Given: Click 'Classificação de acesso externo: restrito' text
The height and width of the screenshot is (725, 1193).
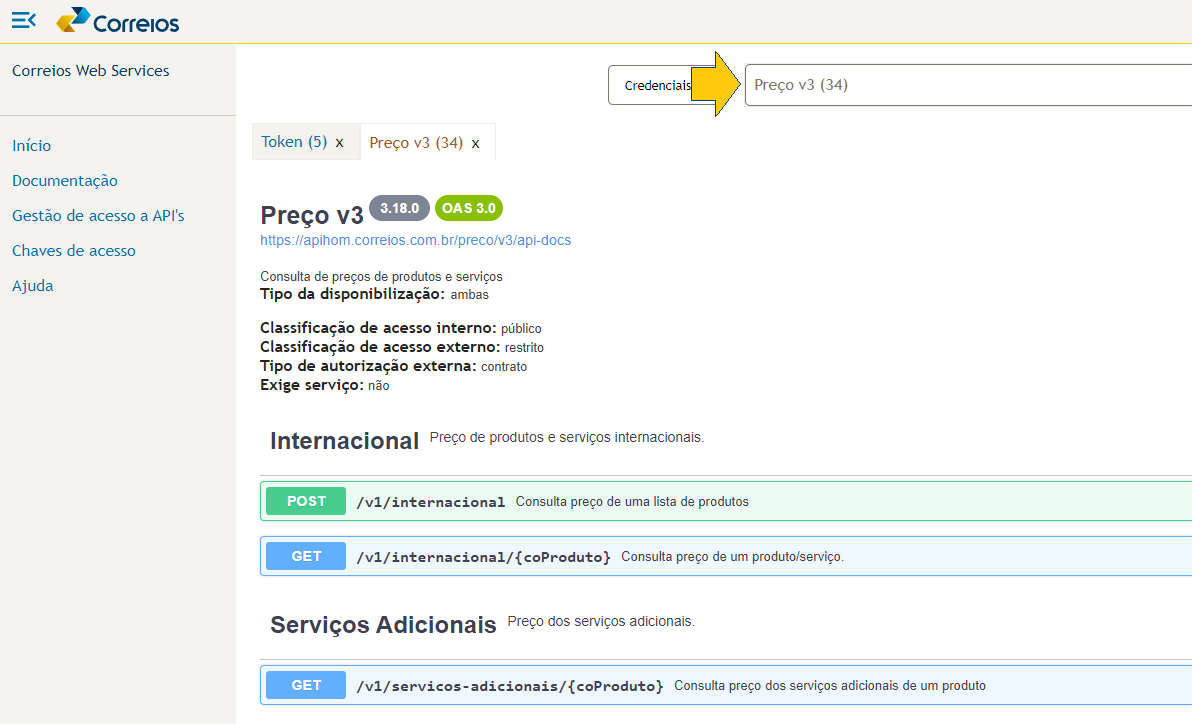Looking at the screenshot, I should pos(402,347).
